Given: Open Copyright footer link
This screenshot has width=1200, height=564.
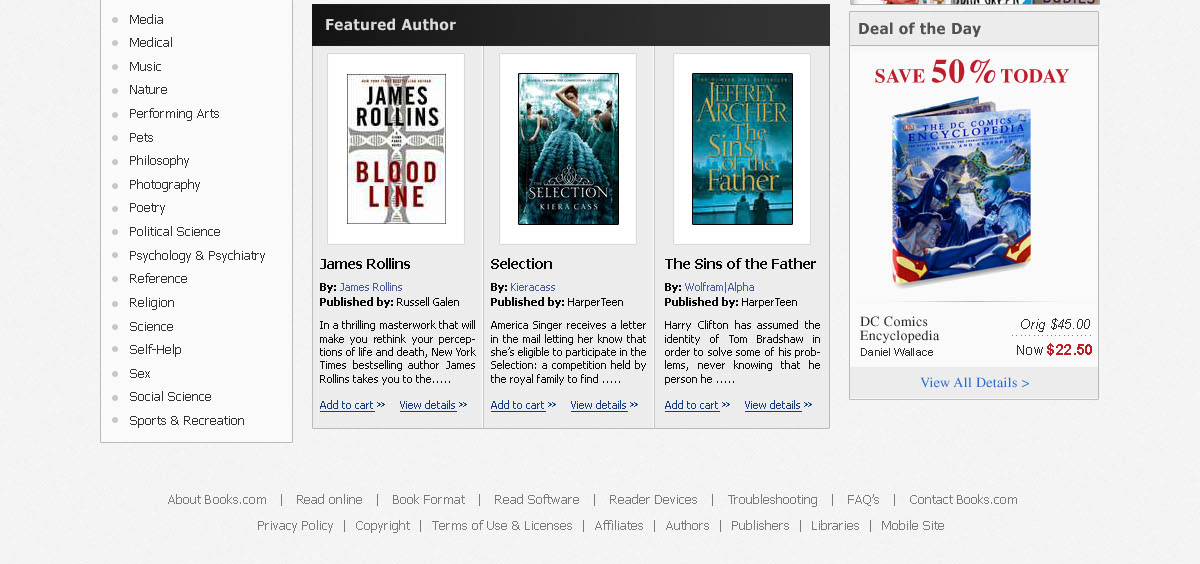Looking at the screenshot, I should 382,526.
